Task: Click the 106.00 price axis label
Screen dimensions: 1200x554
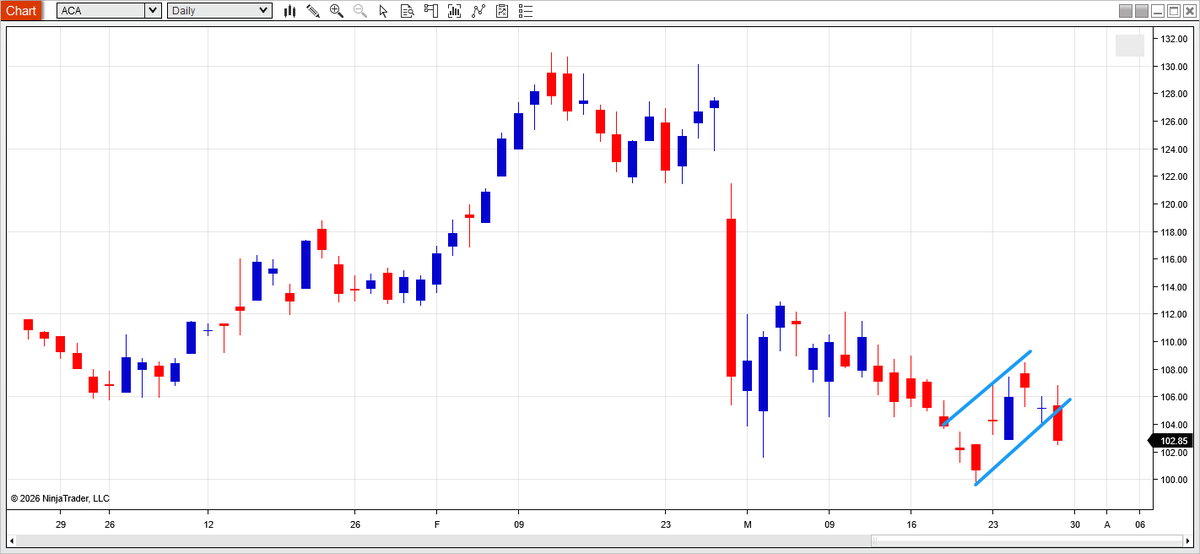Action: pyautogui.click(x=1176, y=397)
